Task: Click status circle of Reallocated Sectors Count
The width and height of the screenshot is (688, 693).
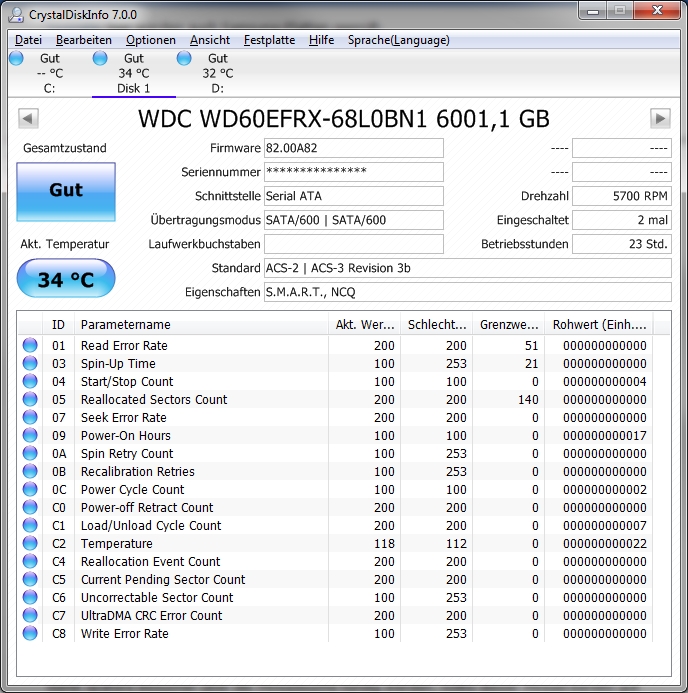Action: (x=30, y=399)
